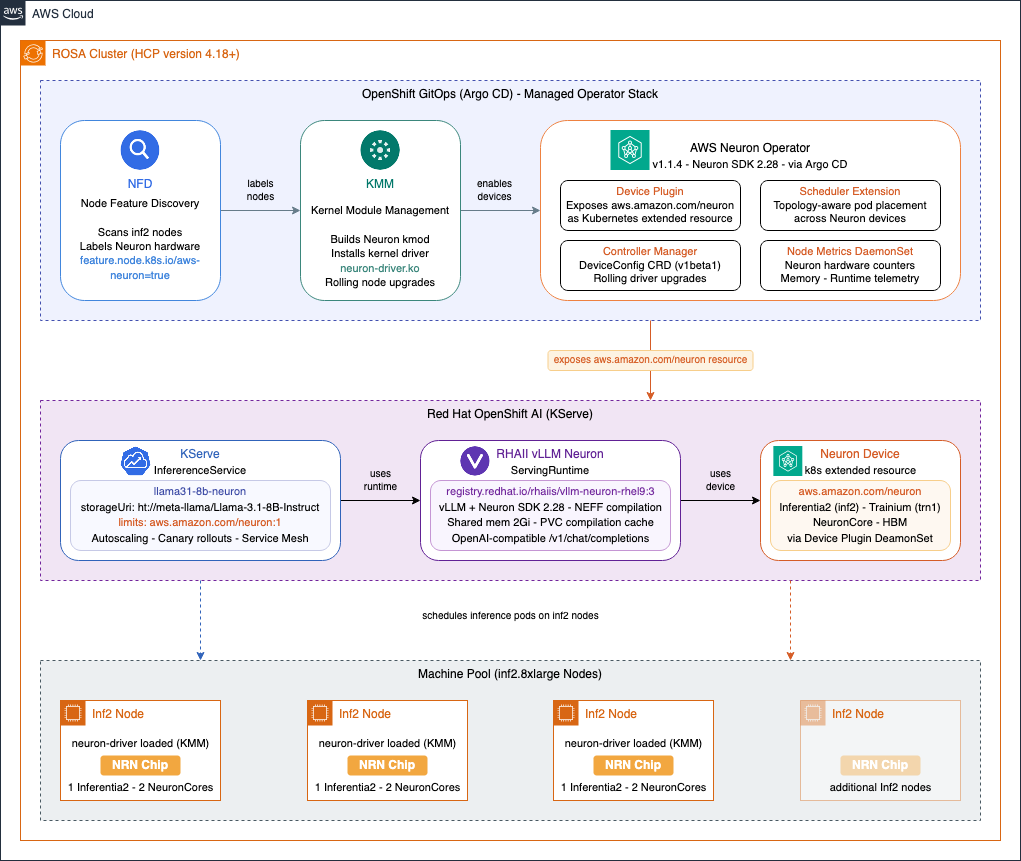Screen dimensions: 1021x861
Task: Click the 'KServe' title text
Action: click(x=199, y=454)
